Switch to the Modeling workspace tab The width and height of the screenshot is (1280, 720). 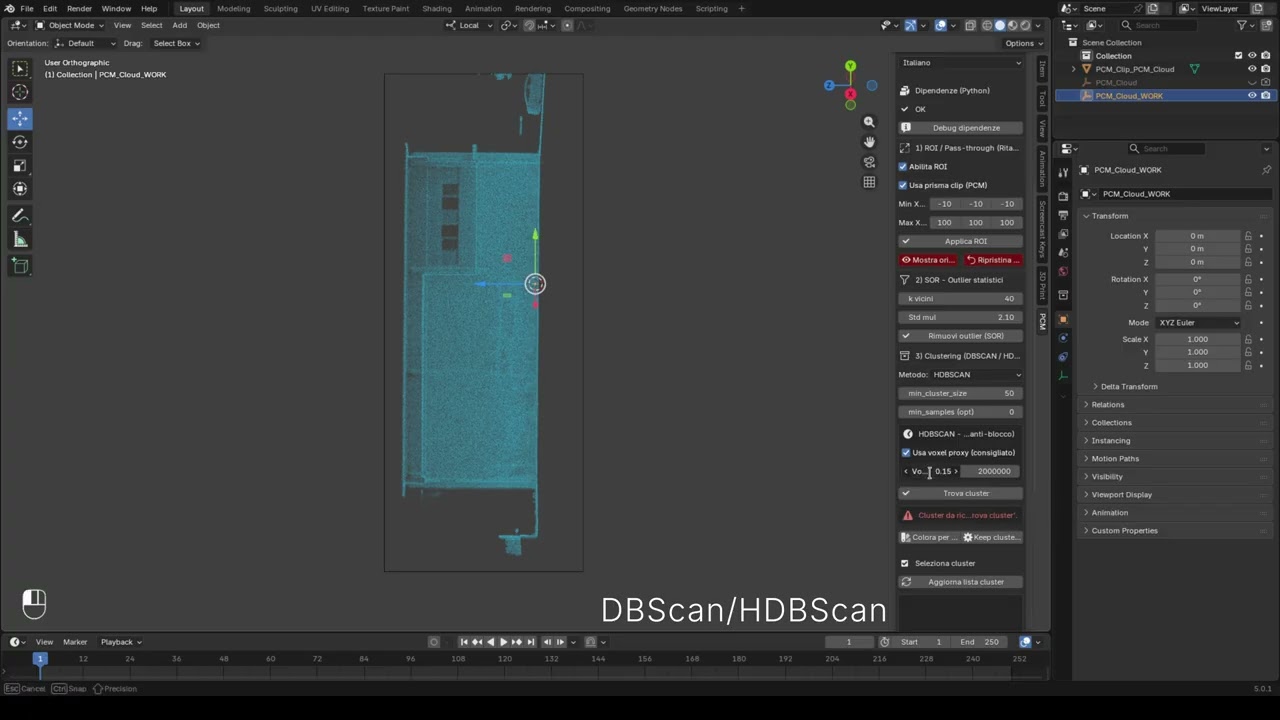(234, 8)
